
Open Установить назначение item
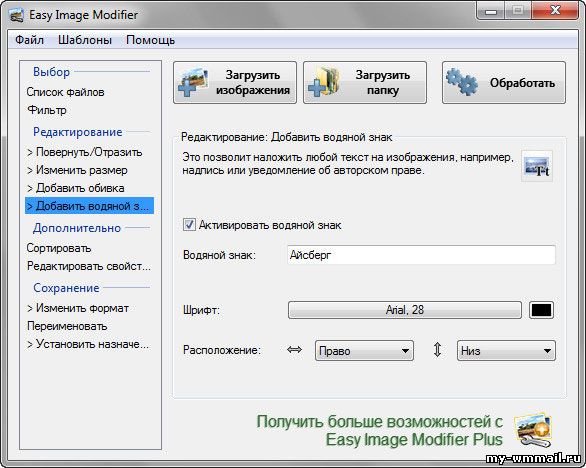pyautogui.click(x=88, y=344)
